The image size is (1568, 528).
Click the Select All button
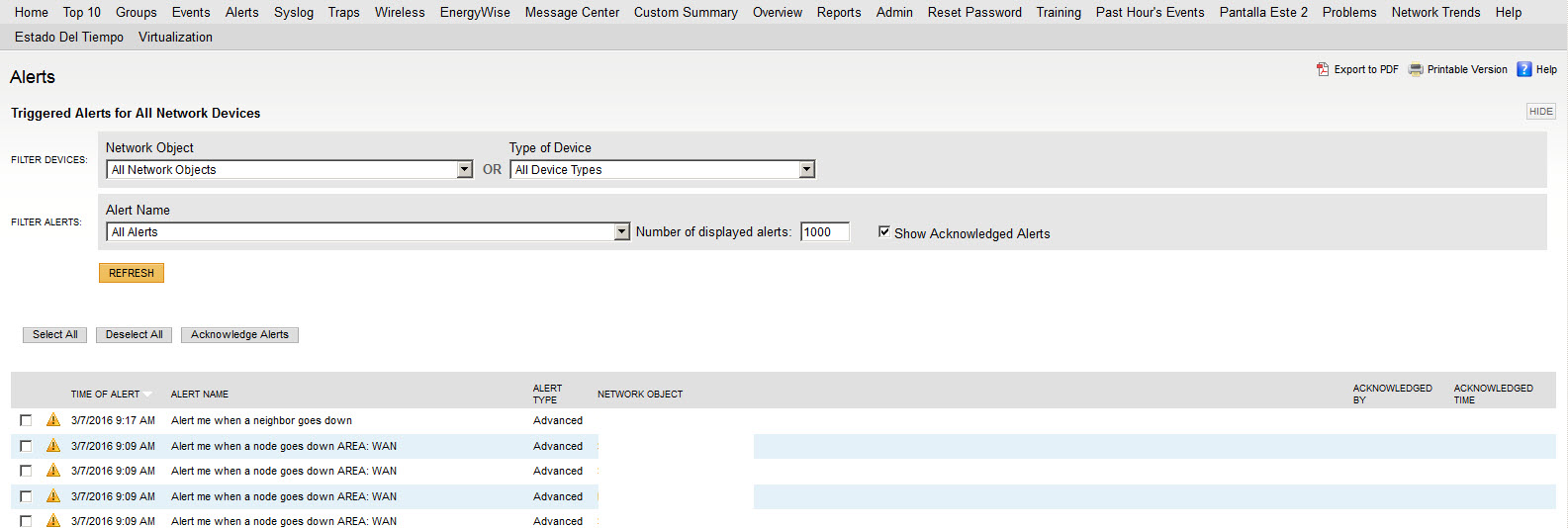pos(55,334)
